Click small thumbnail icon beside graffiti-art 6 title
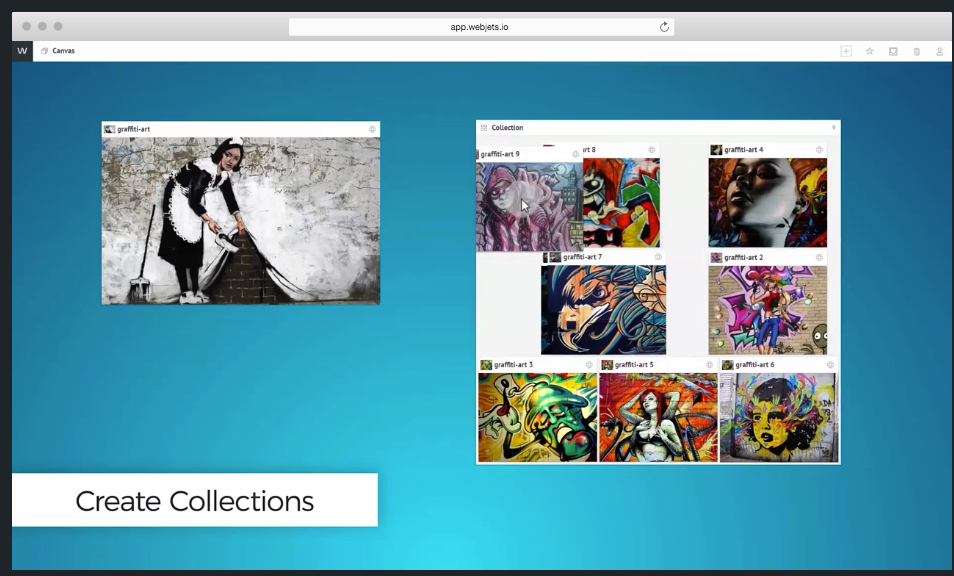 tap(727, 365)
